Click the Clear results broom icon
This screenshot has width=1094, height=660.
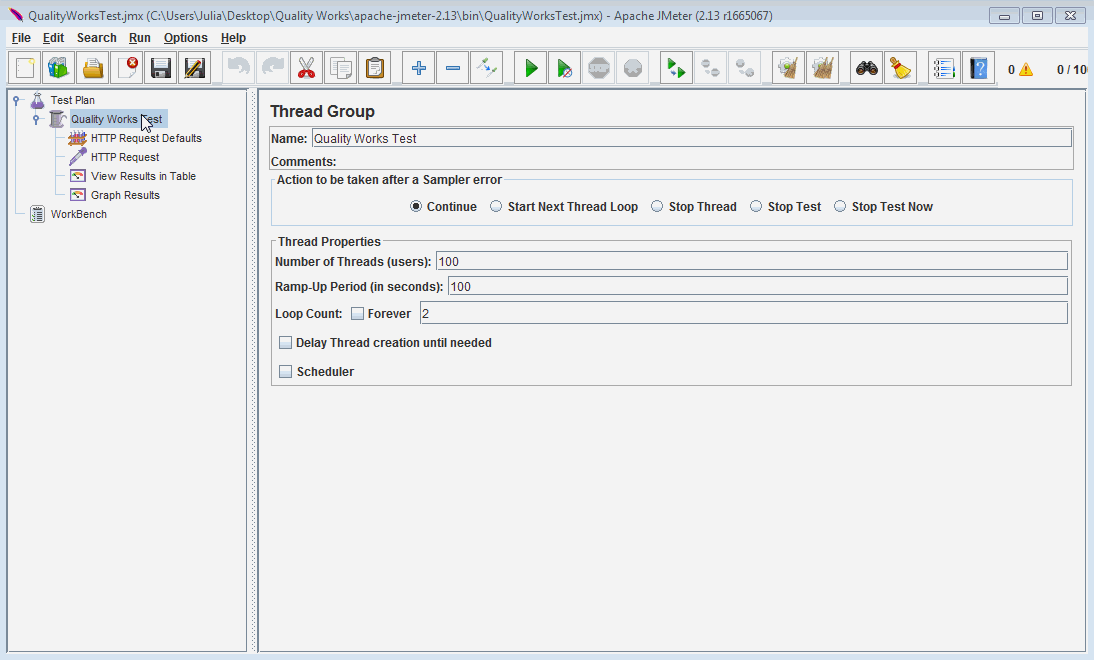point(788,68)
